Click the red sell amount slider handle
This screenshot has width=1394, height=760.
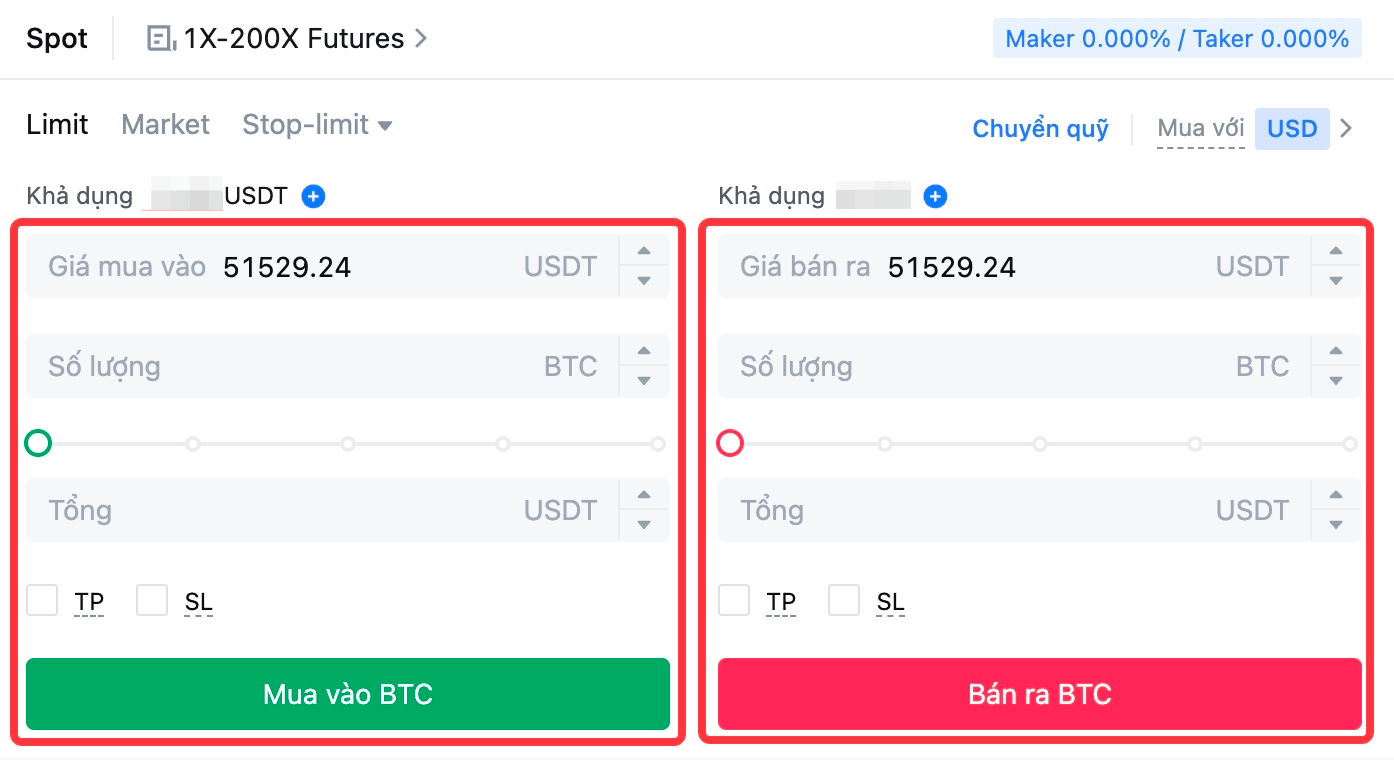pyautogui.click(x=731, y=443)
